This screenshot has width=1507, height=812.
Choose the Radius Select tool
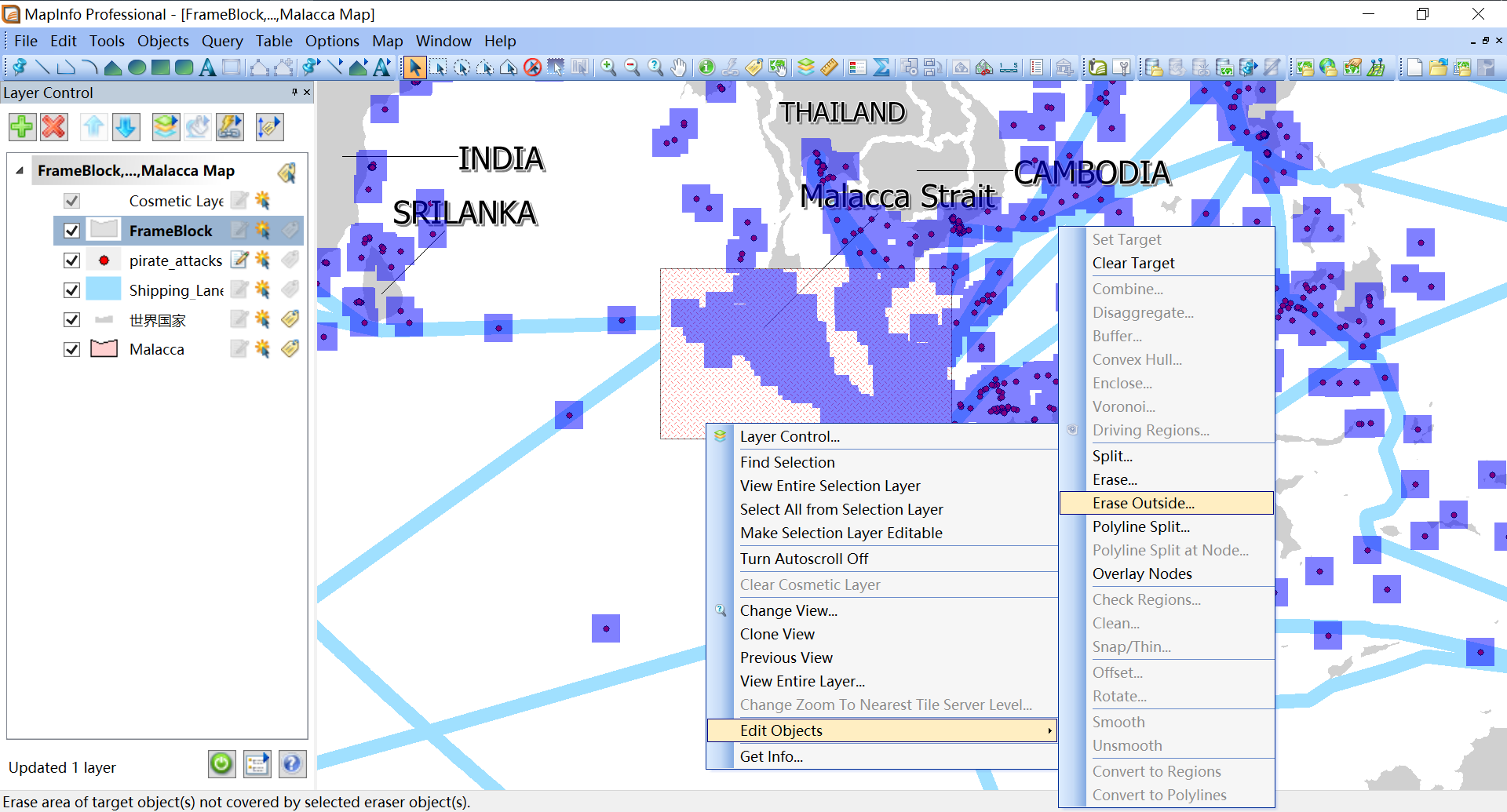462,67
